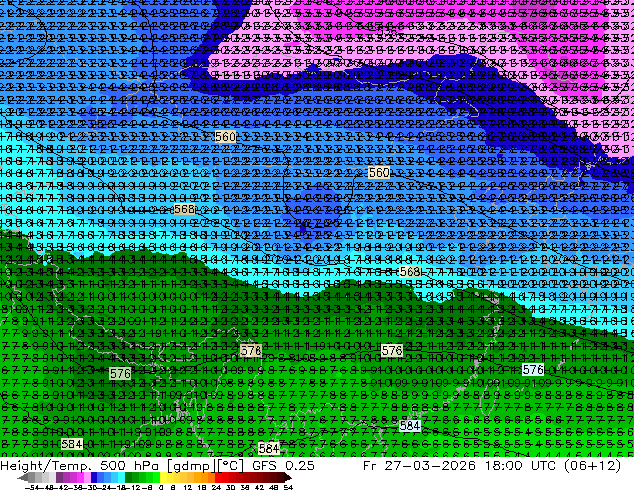This screenshot has height=490, width=634.
Task: Click the date '27-03-2026'
Action: [430, 466]
